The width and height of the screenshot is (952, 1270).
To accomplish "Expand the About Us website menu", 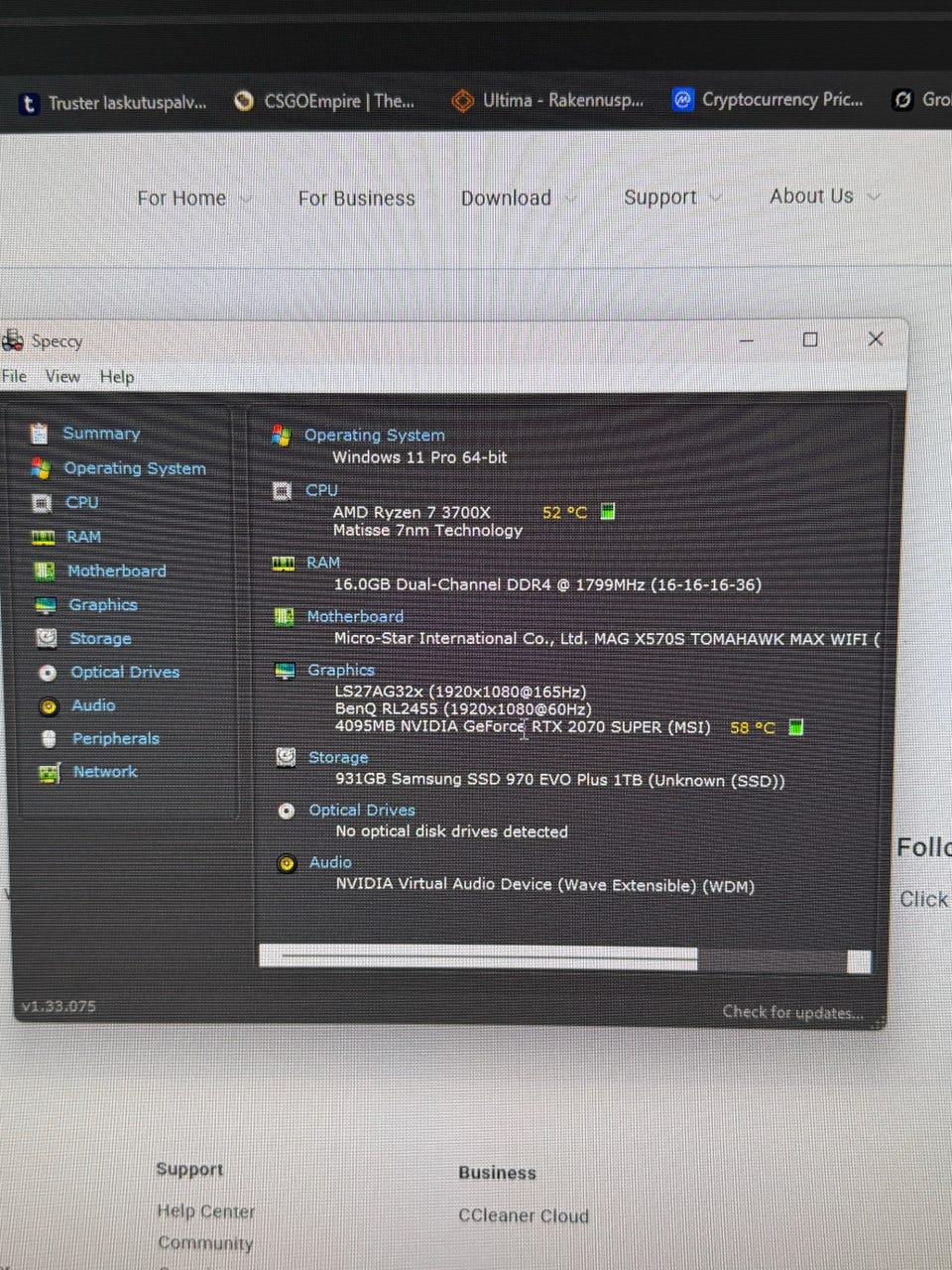I will click(x=824, y=196).
